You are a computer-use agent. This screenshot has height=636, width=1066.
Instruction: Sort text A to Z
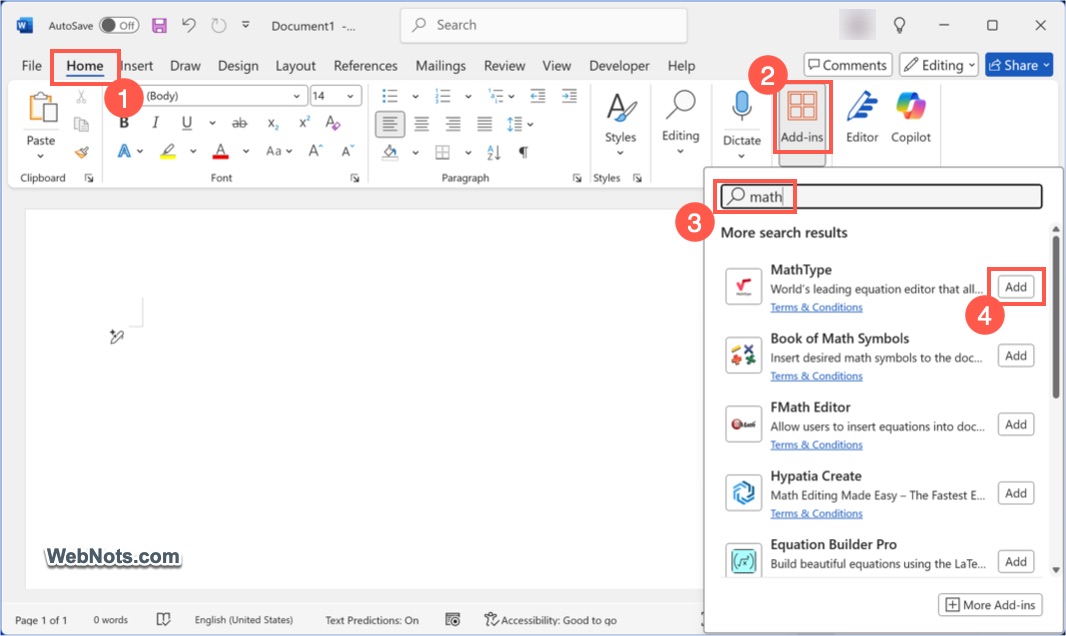(x=494, y=152)
